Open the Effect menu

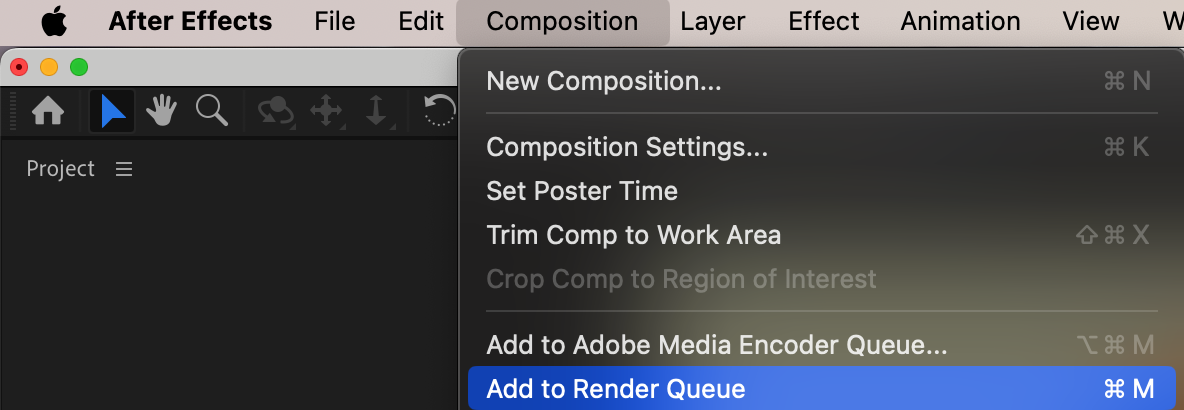point(823,21)
